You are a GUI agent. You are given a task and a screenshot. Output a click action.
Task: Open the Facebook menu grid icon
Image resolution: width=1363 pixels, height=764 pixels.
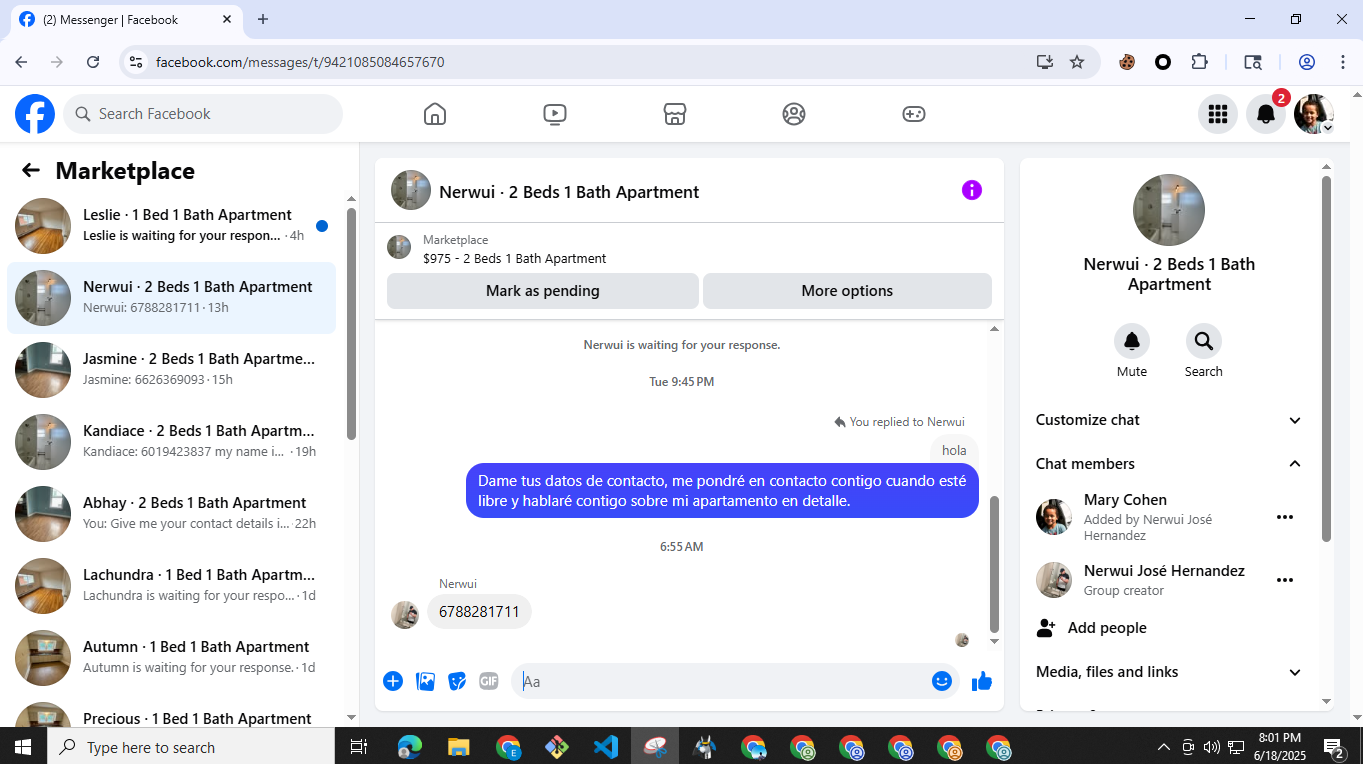coord(1218,114)
